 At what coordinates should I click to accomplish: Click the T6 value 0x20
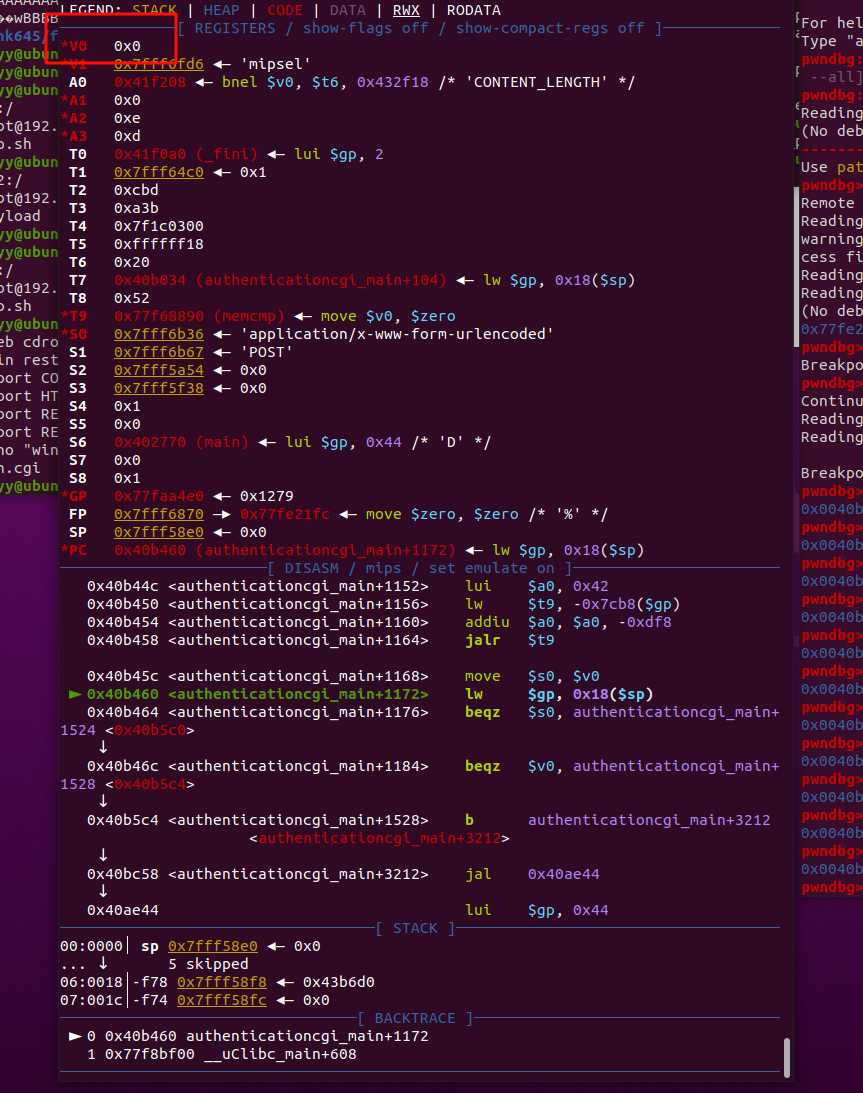pyautogui.click(x=132, y=263)
